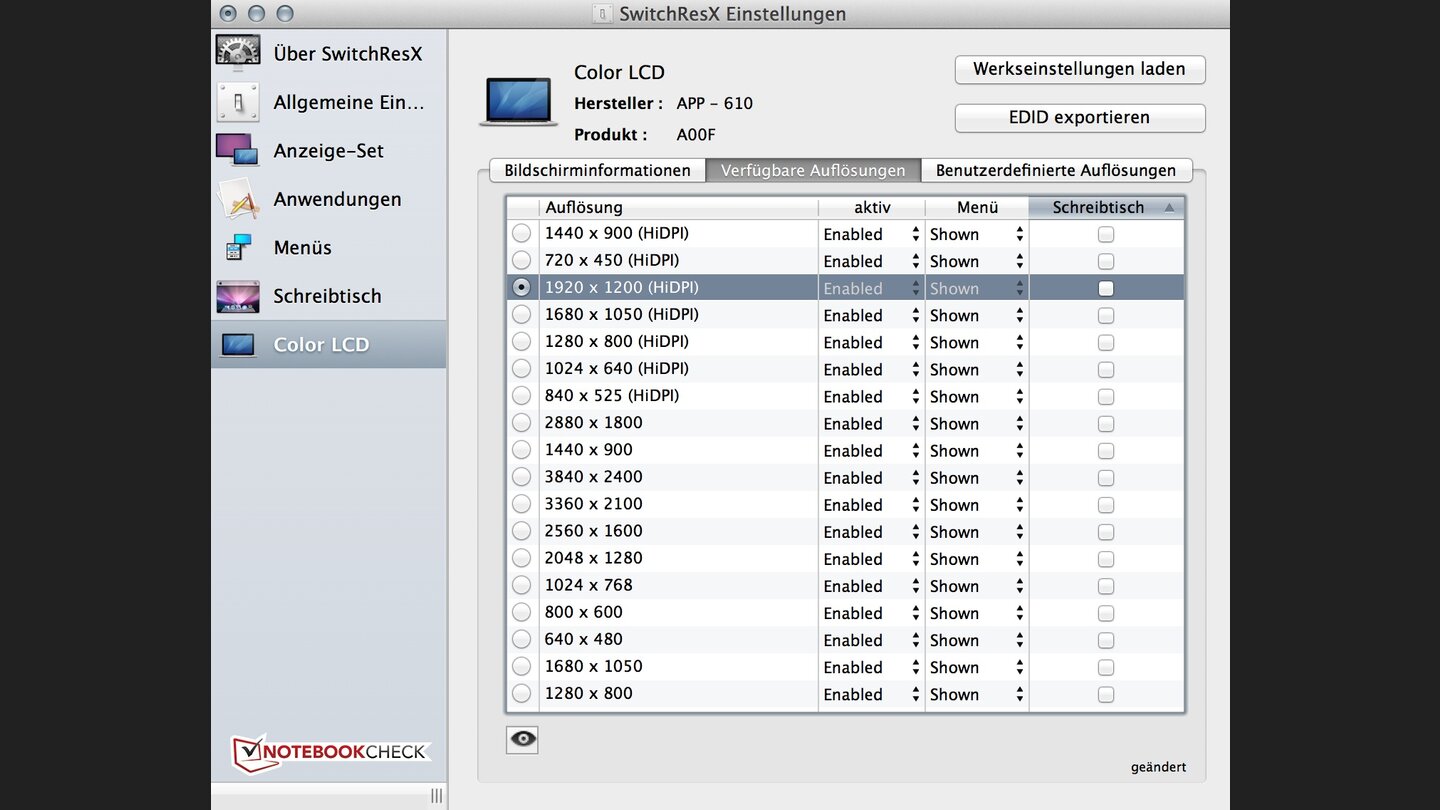
Task: Click the Anwendungen sidebar icon
Action: click(238, 199)
